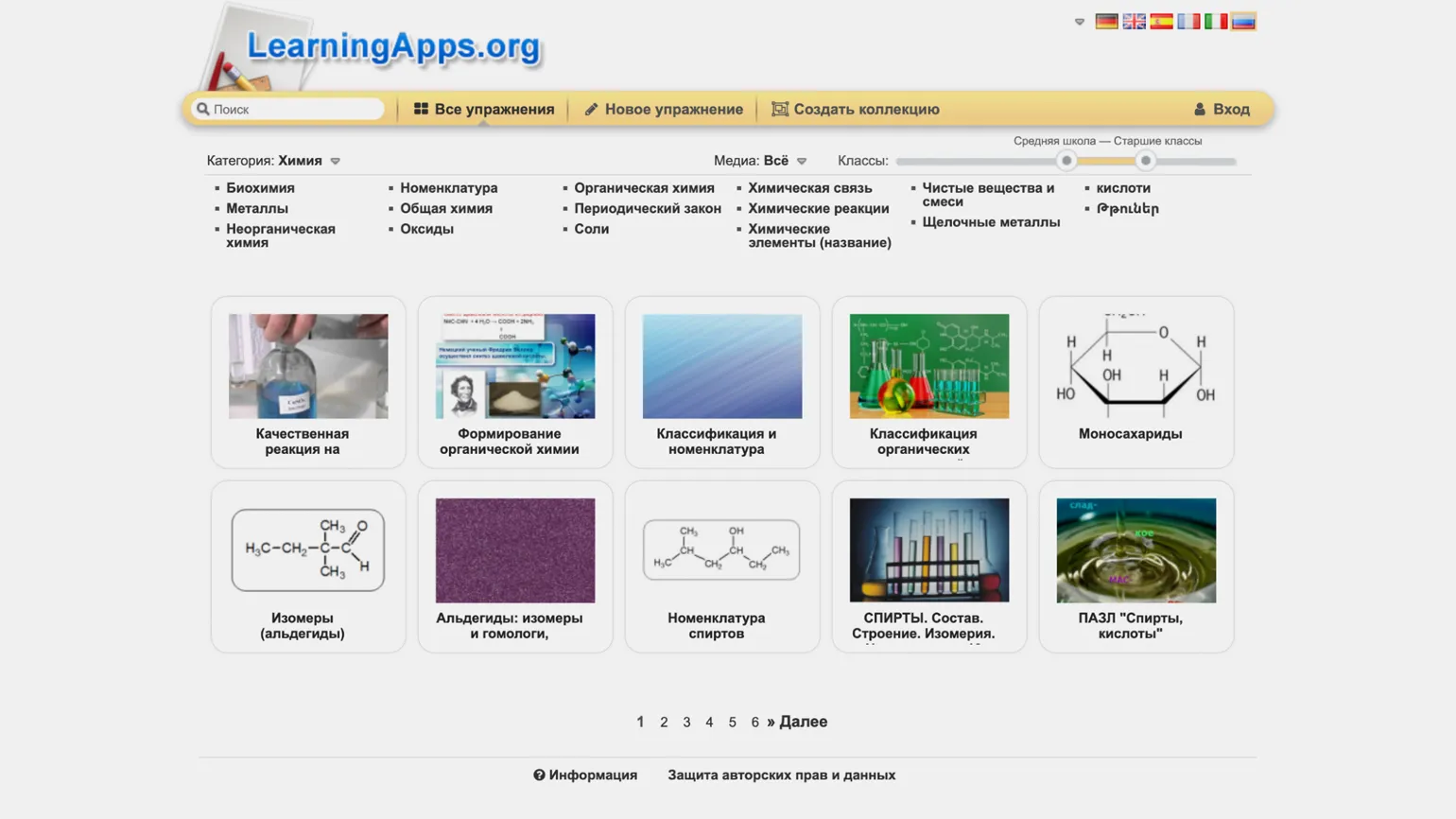Select the German flag language icon
This screenshot has height=819, width=1456.
coord(1106,22)
